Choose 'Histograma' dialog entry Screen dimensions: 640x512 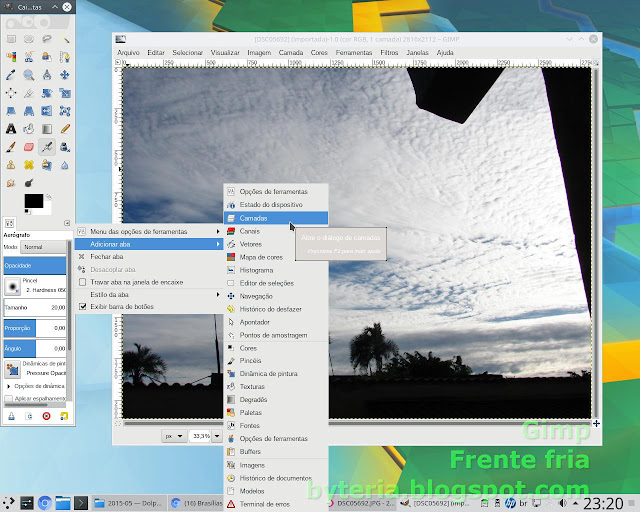point(276,270)
